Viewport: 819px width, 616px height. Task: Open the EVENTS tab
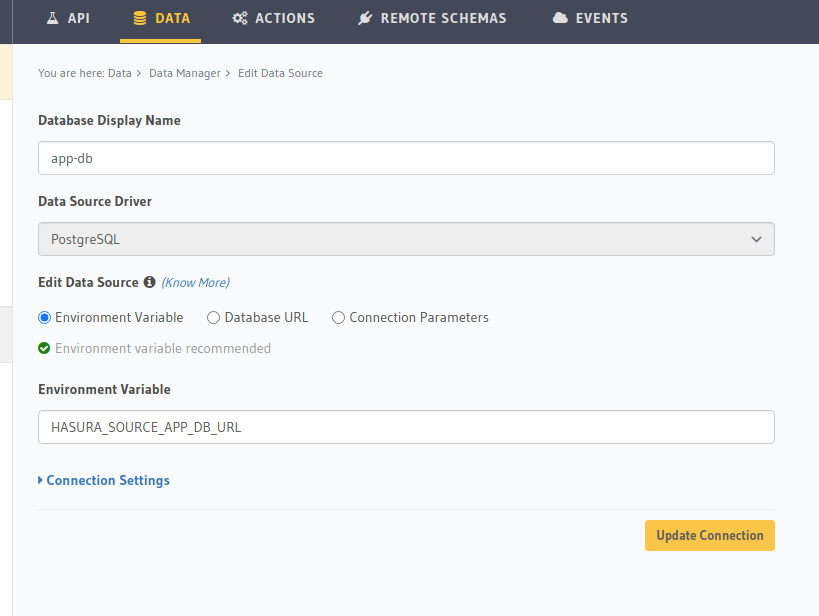590,19
